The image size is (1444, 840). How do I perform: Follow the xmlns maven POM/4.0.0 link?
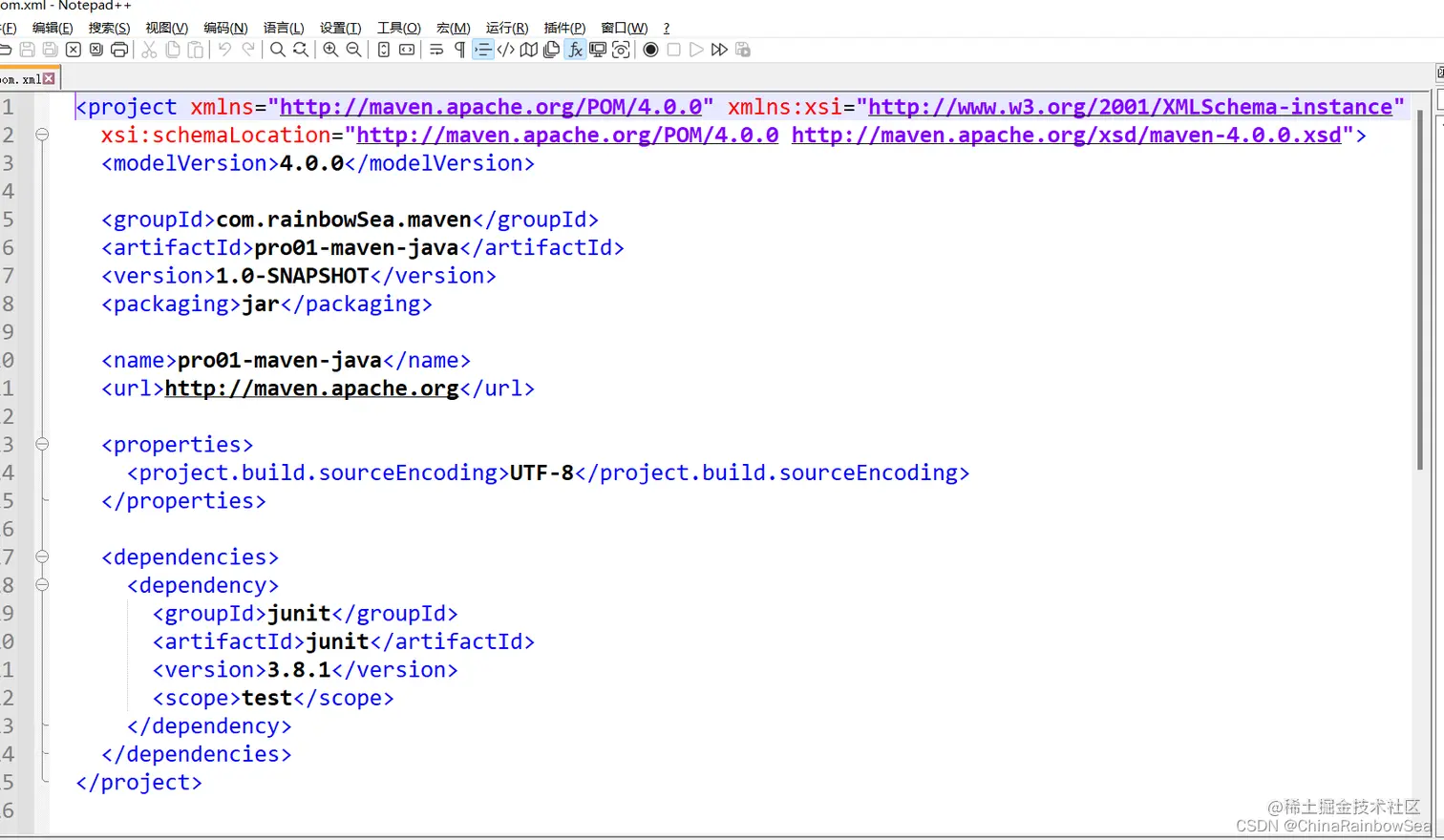pyautogui.click(x=491, y=107)
